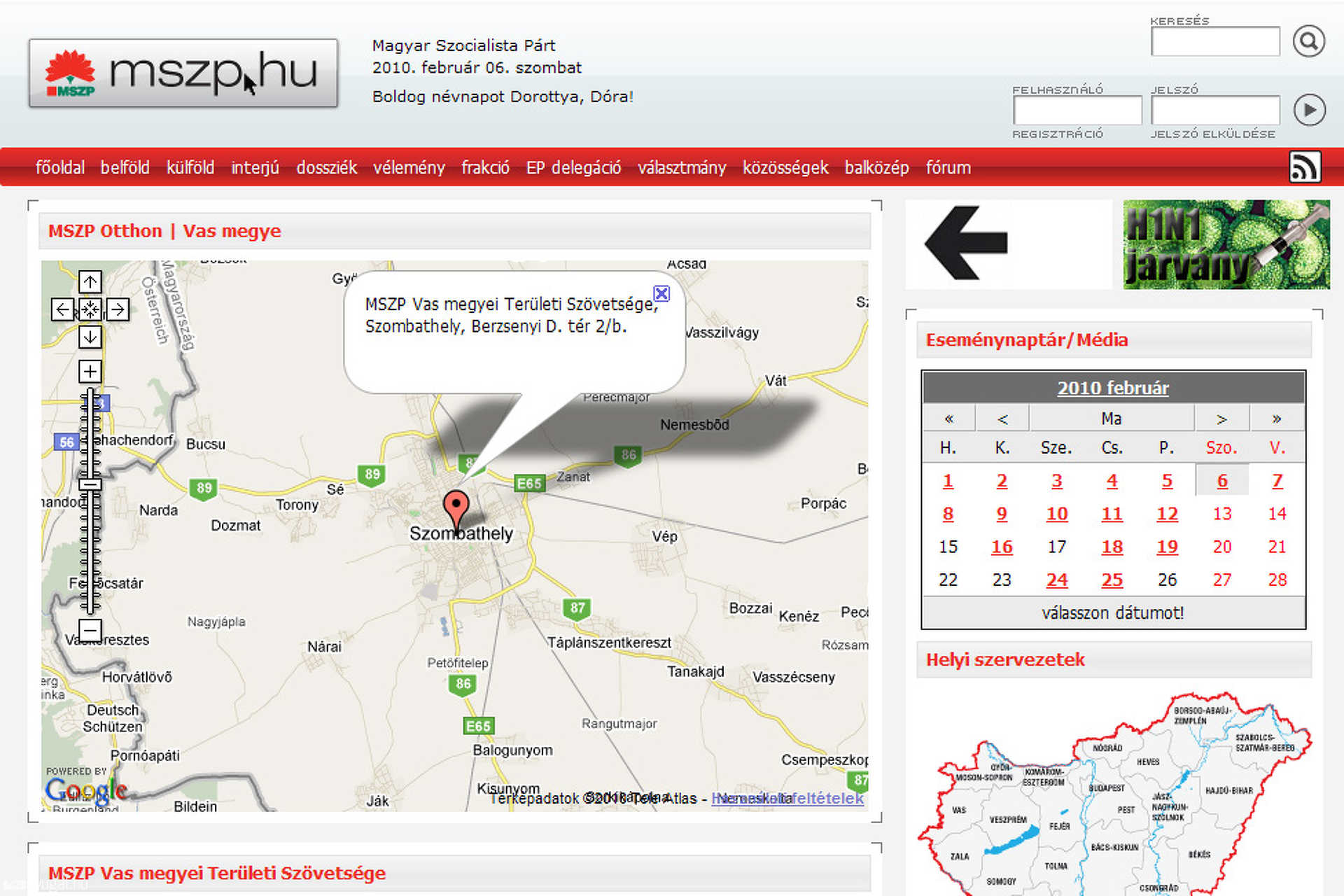Click MSZP Vas megyei Területi Szövetsége heading
This screenshot has width=1344, height=896.
point(217,874)
